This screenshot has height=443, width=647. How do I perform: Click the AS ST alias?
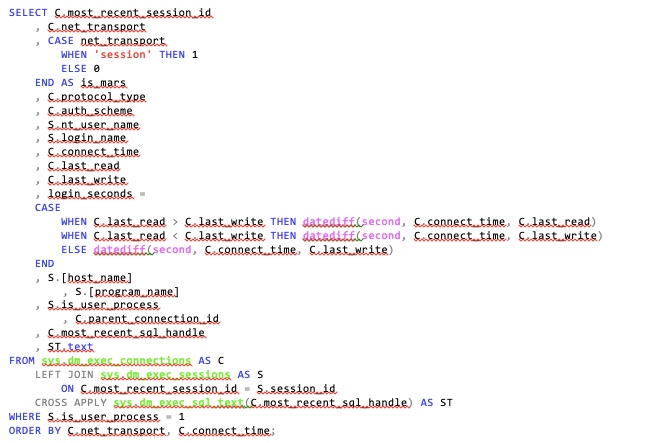point(437,403)
